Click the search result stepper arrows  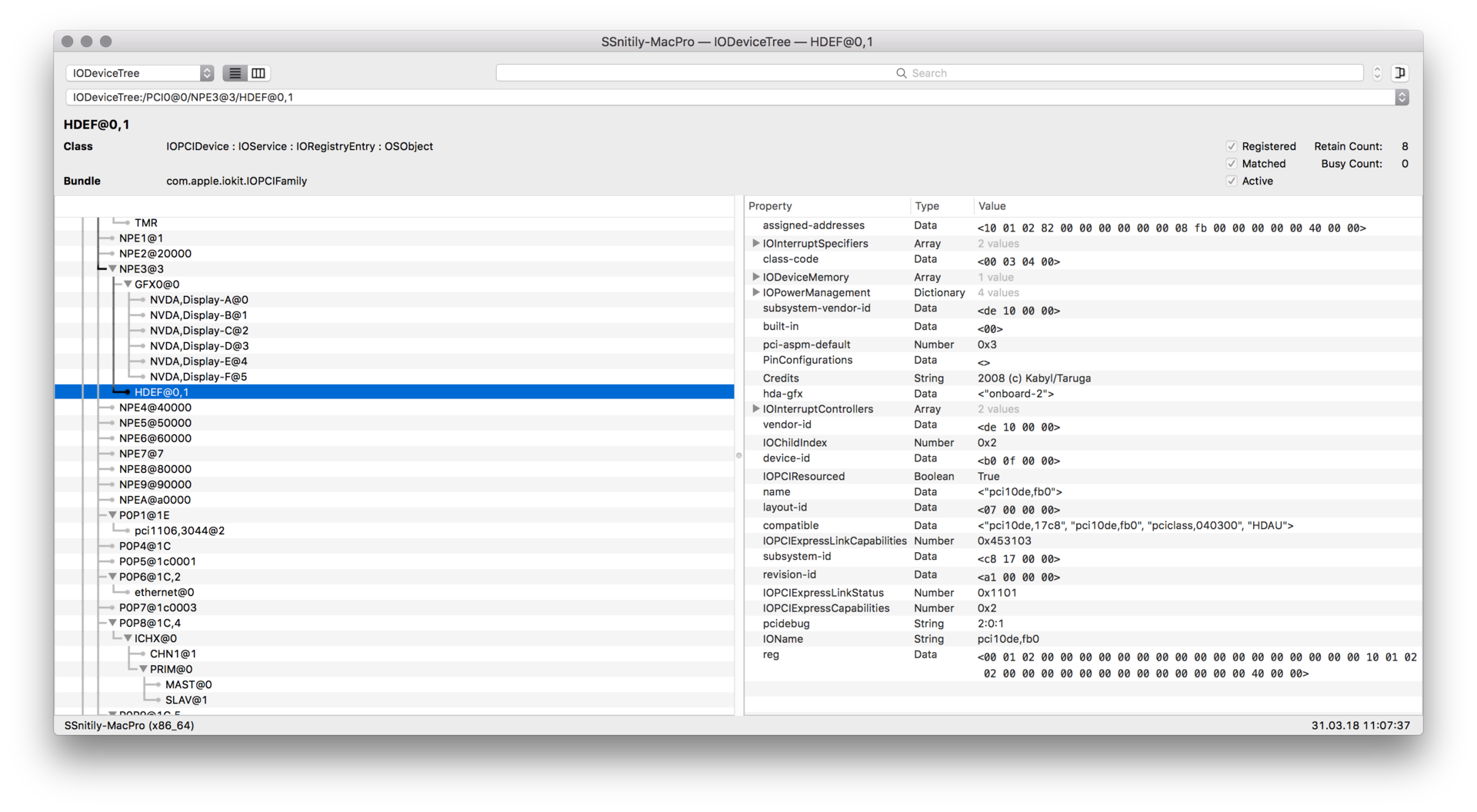pyautogui.click(x=1377, y=73)
